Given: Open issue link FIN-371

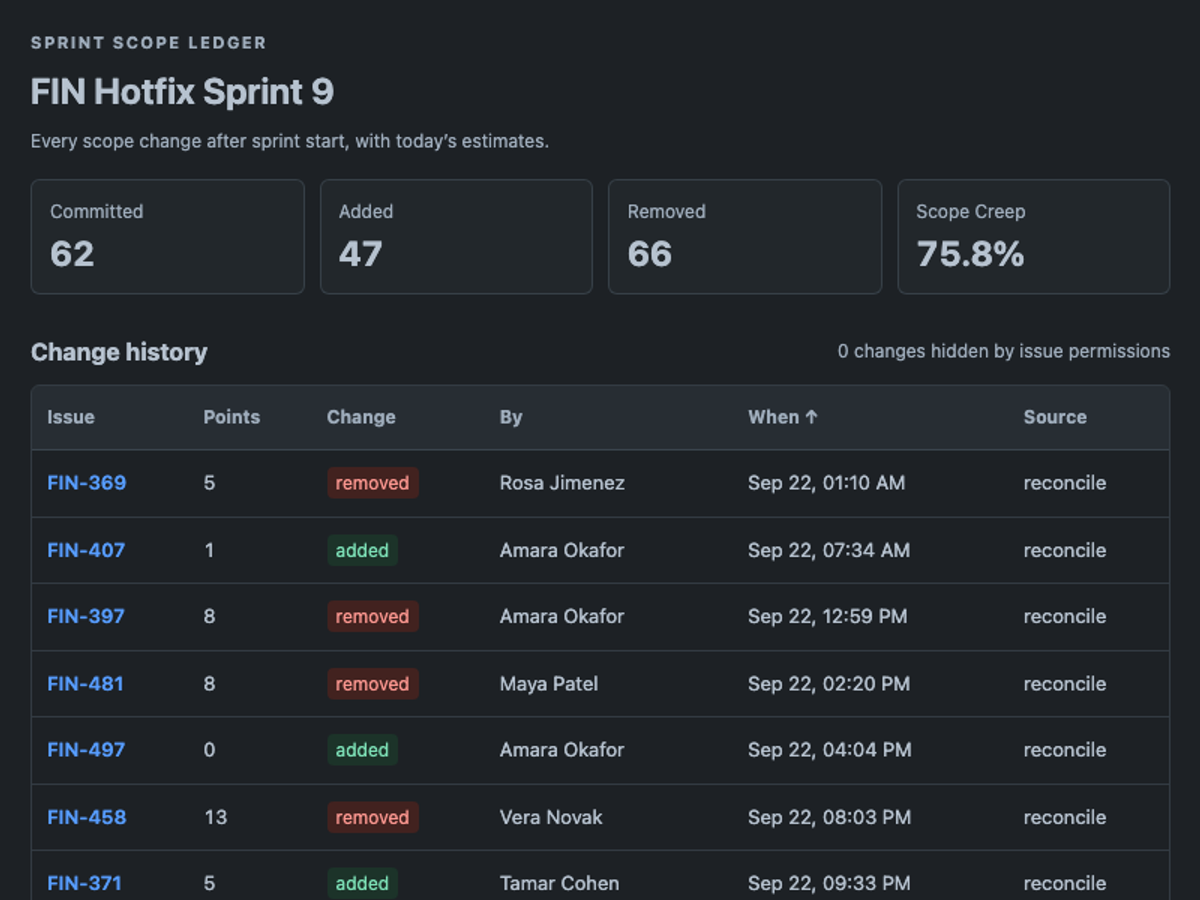Looking at the screenshot, I should point(84,883).
